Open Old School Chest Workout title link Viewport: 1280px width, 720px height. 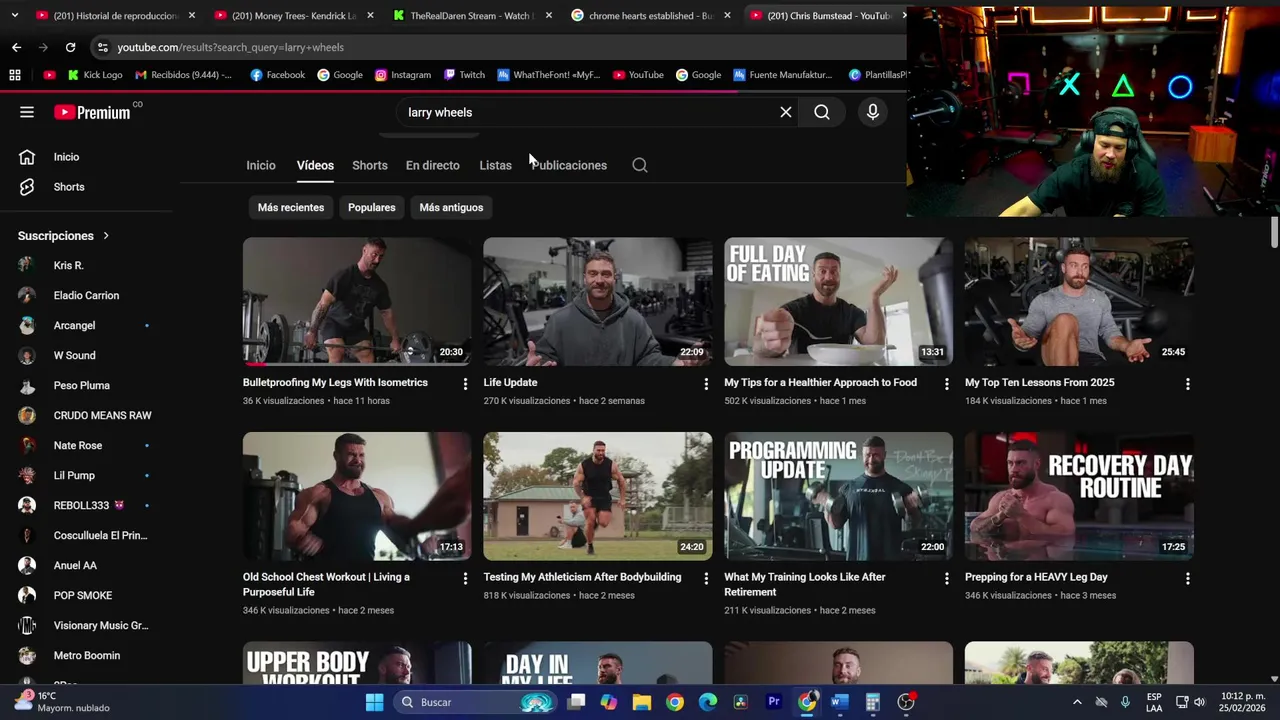[x=326, y=584]
